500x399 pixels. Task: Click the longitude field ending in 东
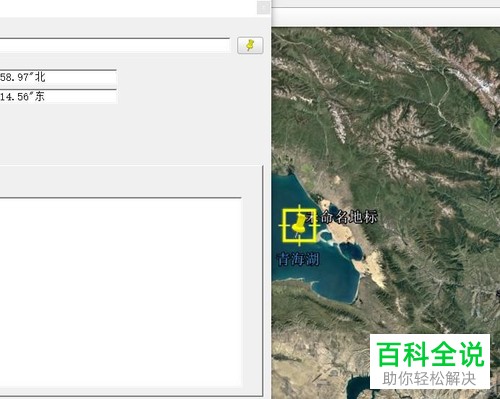click(58, 96)
